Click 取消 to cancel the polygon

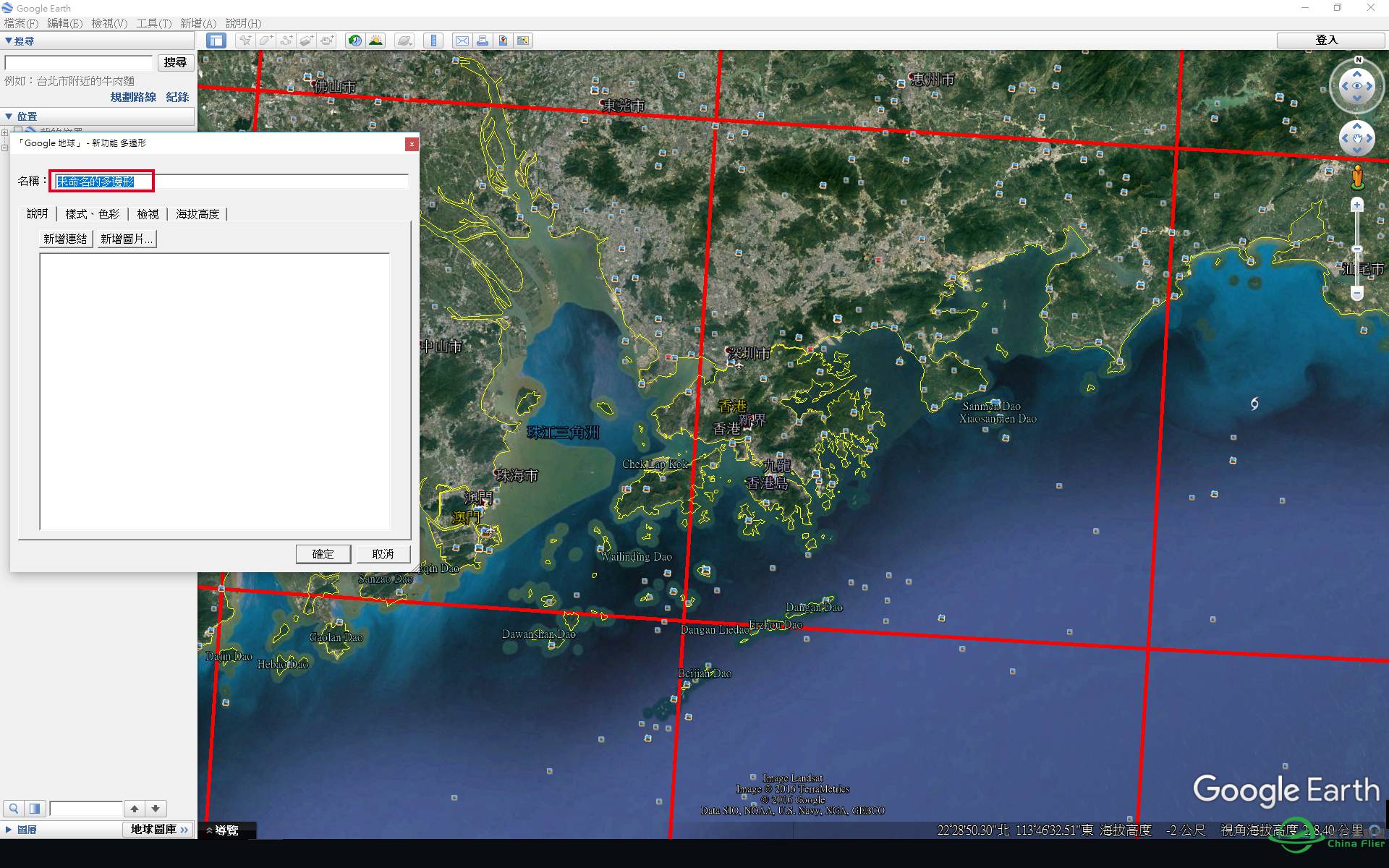[x=383, y=554]
